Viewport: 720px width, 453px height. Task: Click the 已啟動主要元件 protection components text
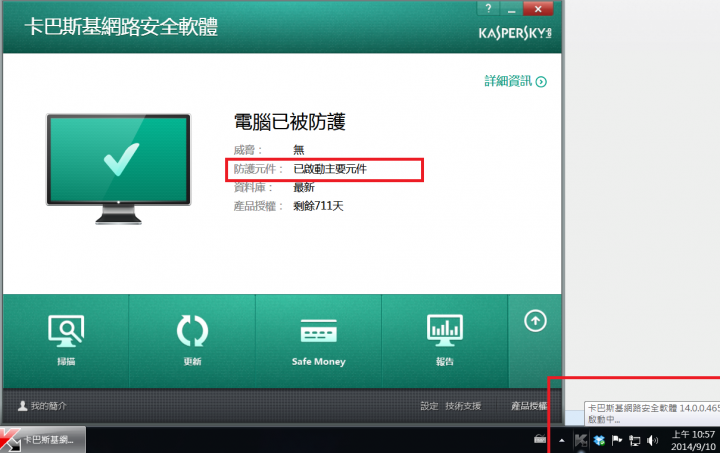330,169
